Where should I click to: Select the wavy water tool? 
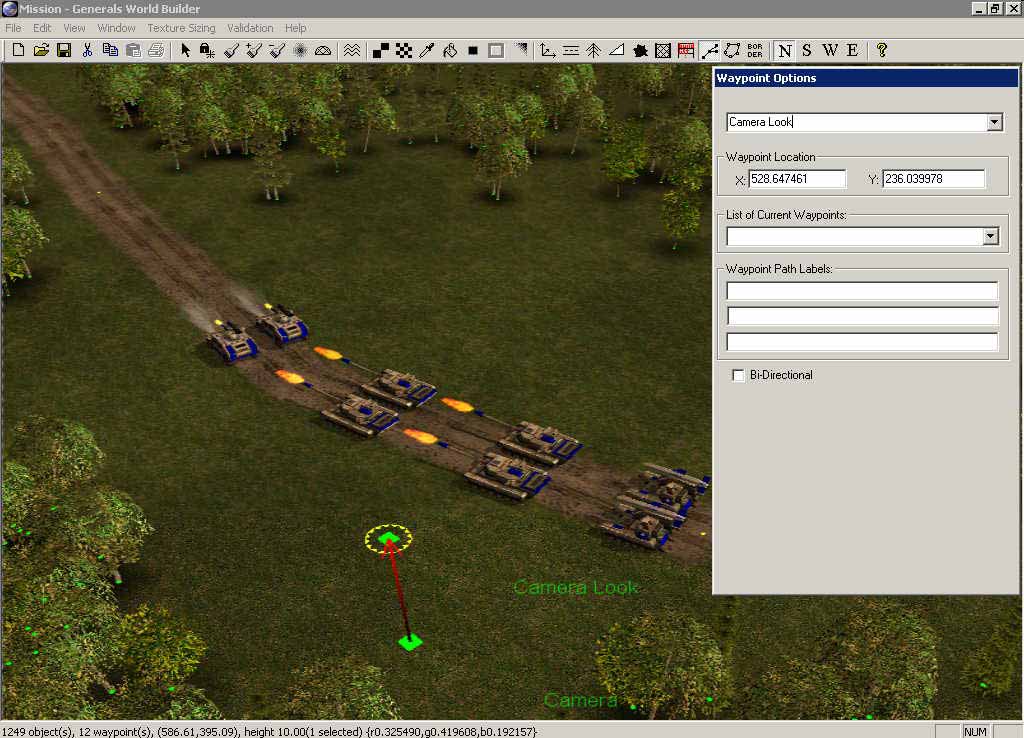coord(352,50)
